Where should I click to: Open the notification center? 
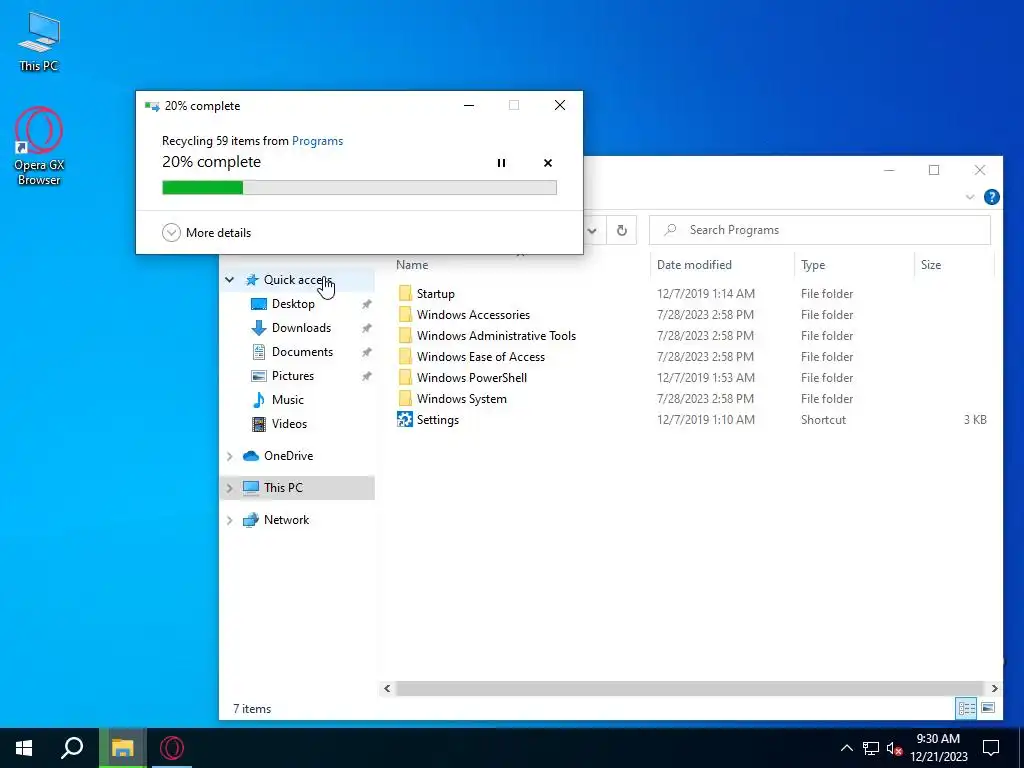pyautogui.click(x=991, y=748)
